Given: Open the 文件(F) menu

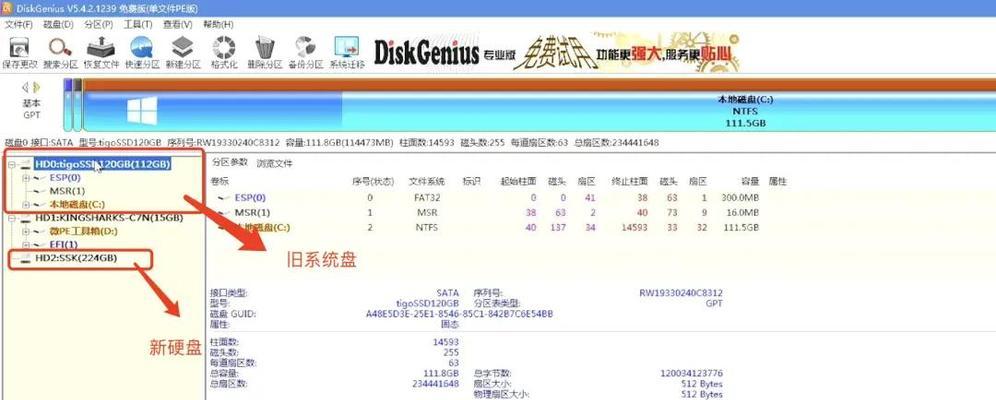Looking at the screenshot, I should (x=18, y=24).
